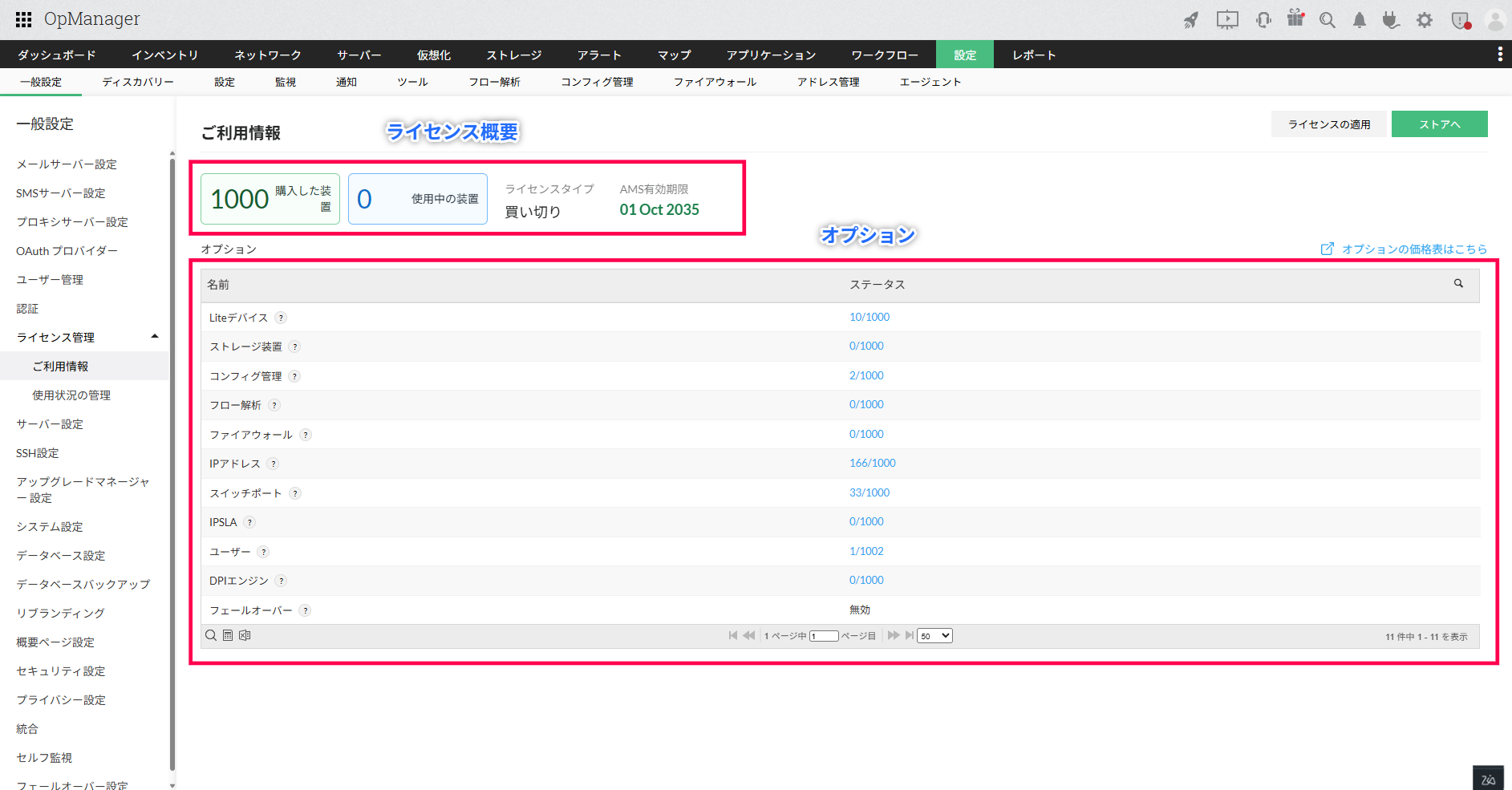Open the rows-per-page dropdown showing 50

point(934,636)
